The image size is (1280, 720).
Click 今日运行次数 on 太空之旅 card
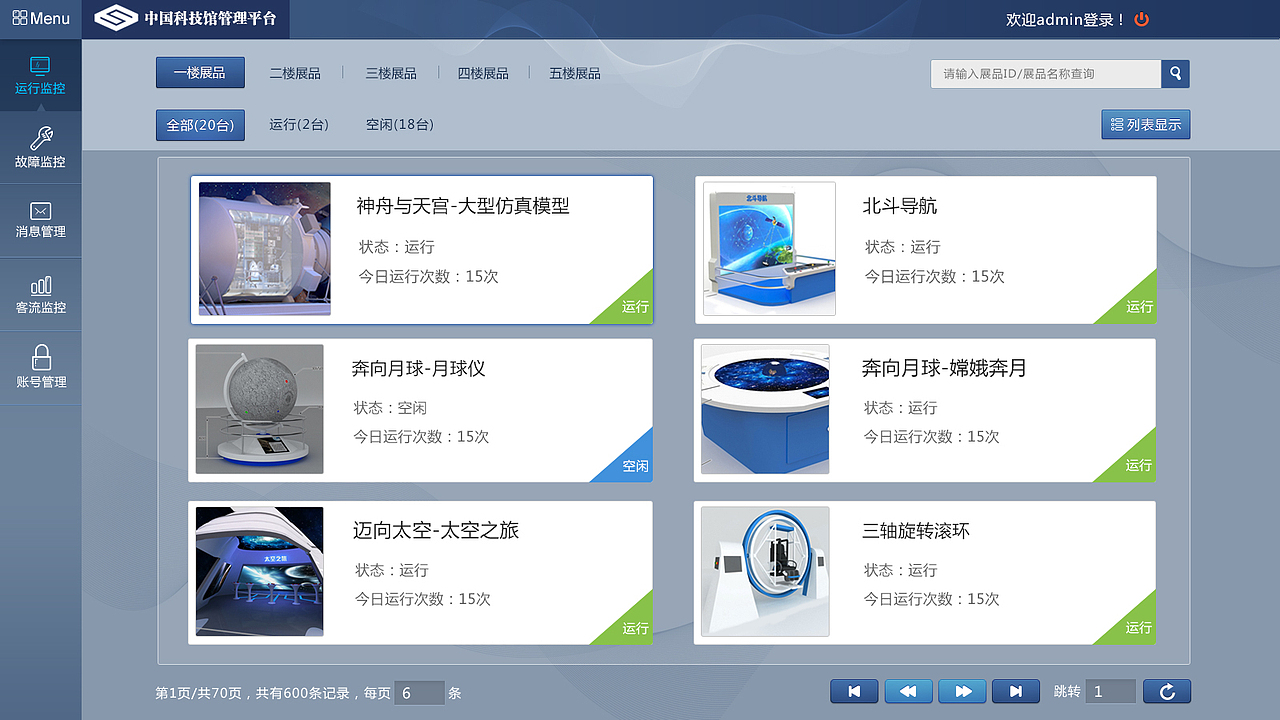click(423, 599)
